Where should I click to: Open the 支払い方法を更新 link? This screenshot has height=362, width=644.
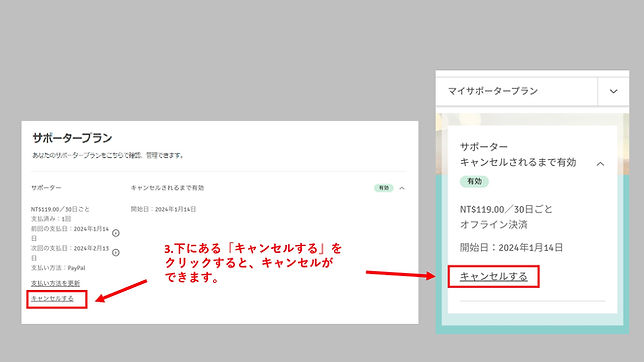pyautogui.click(x=55, y=284)
